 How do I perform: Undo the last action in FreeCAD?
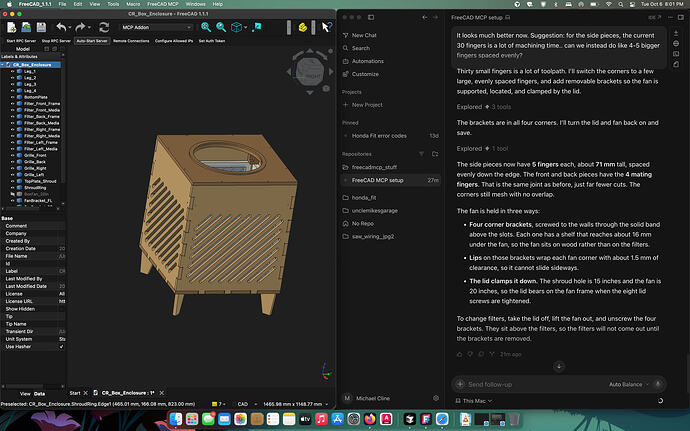point(61,27)
